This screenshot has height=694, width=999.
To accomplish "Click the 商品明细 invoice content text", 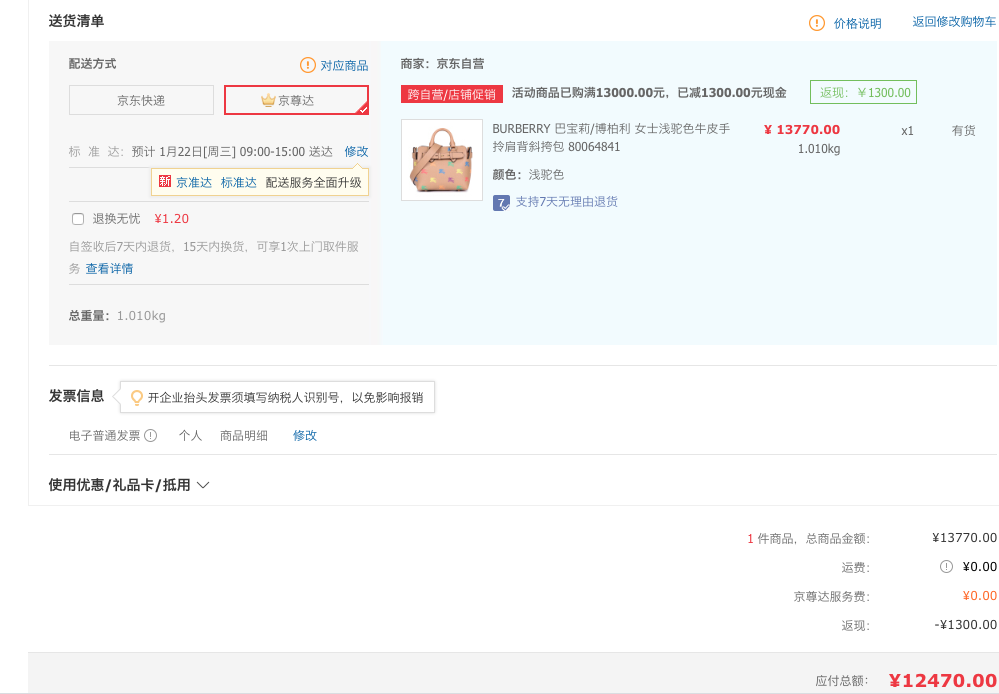I will [243, 436].
